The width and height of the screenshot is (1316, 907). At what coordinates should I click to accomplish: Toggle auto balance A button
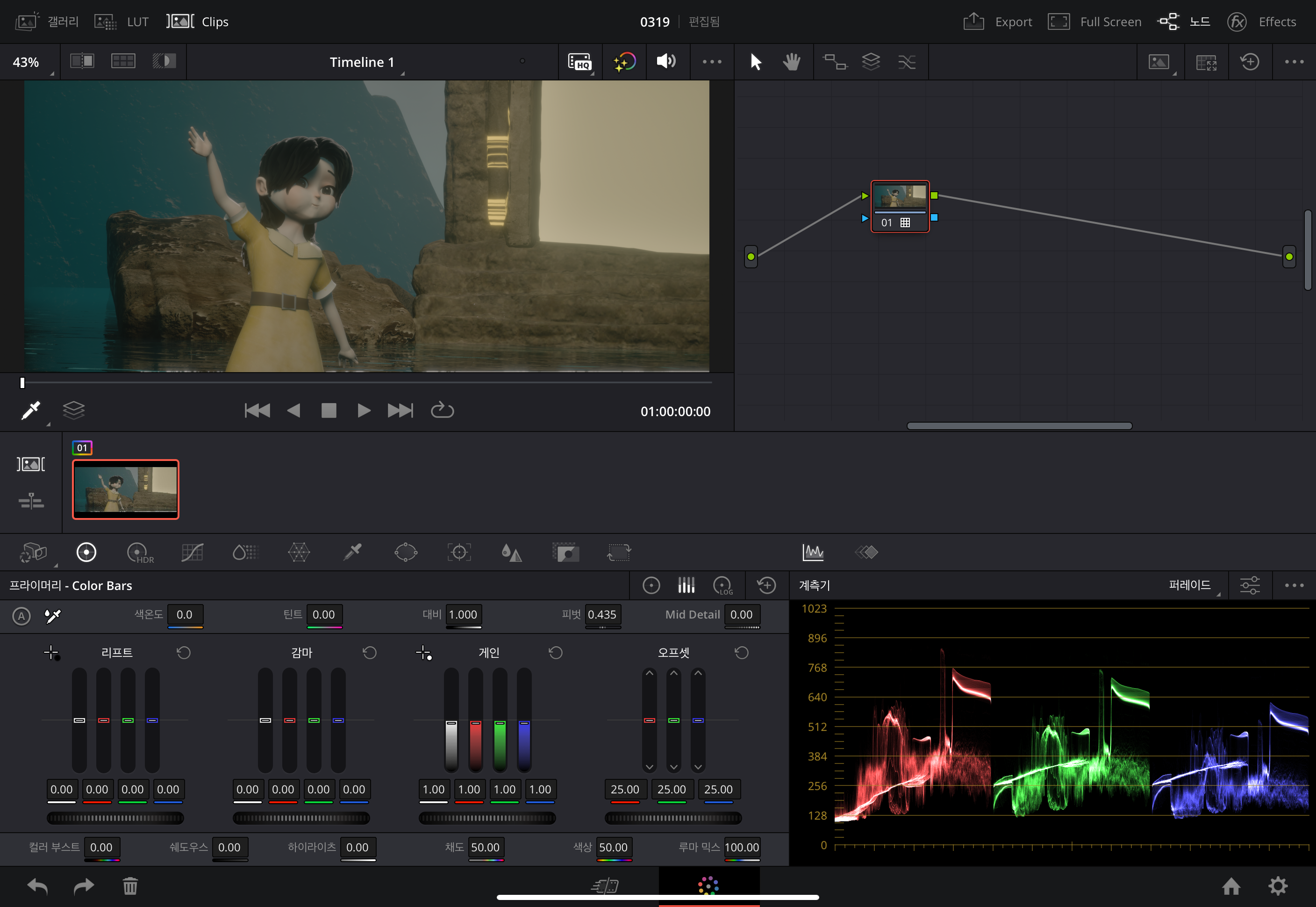tap(21, 616)
